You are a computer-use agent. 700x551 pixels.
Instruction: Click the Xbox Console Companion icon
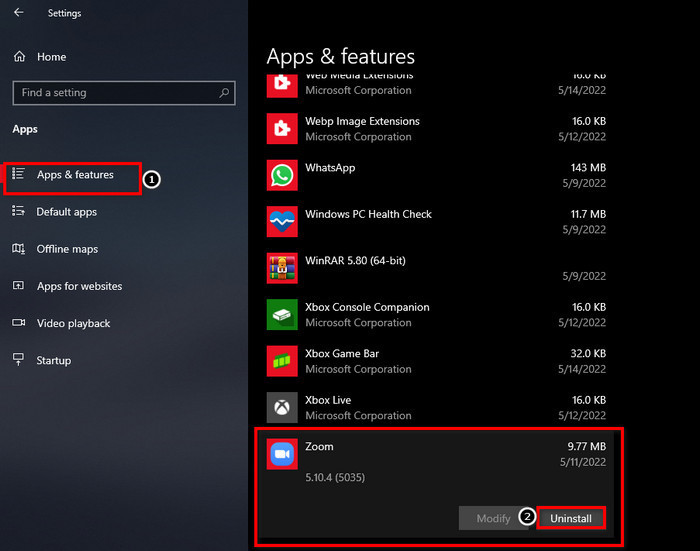pyautogui.click(x=282, y=314)
